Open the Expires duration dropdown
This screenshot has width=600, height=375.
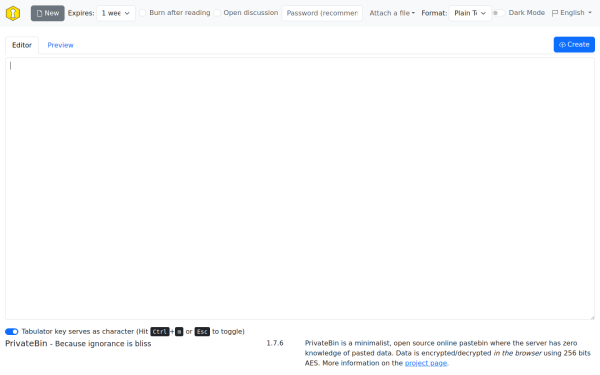pyautogui.click(x=116, y=13)
